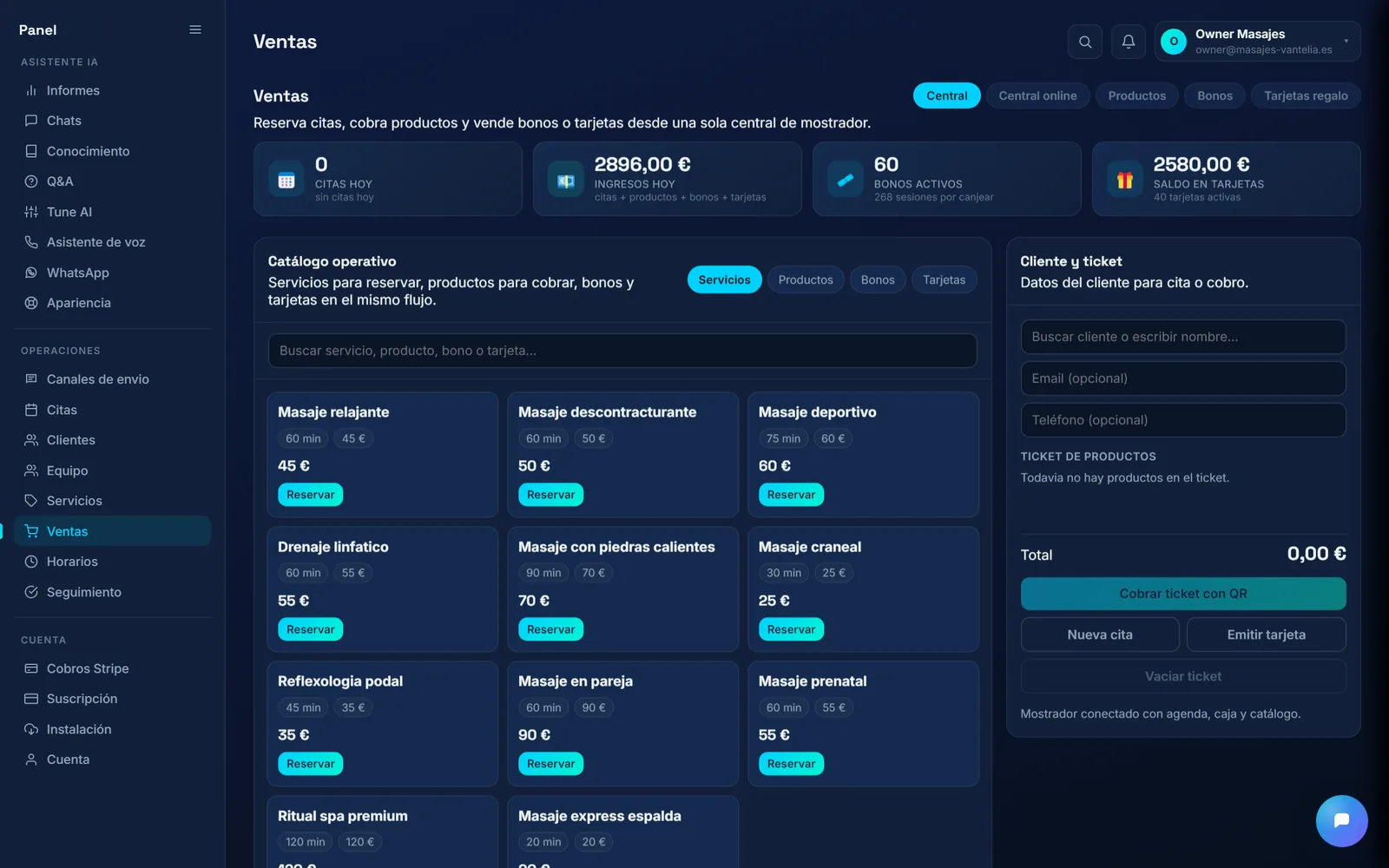
Task: Select the Productos catalog filter
Action: point(806,279)
